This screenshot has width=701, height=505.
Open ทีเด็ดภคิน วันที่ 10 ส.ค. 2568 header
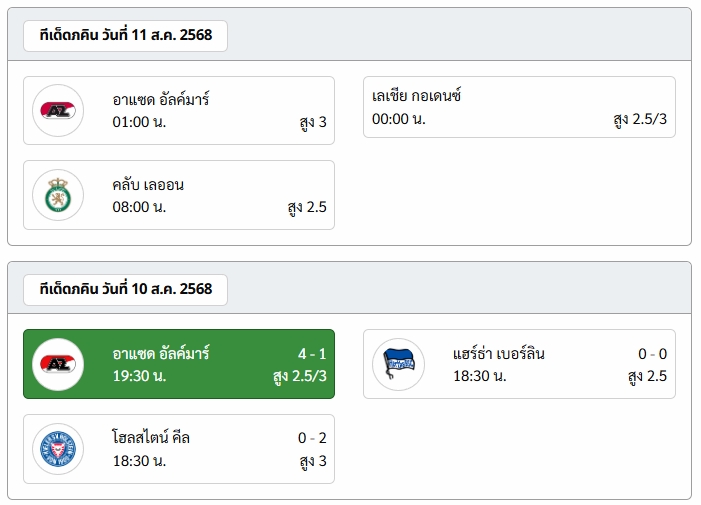(126, 290)
